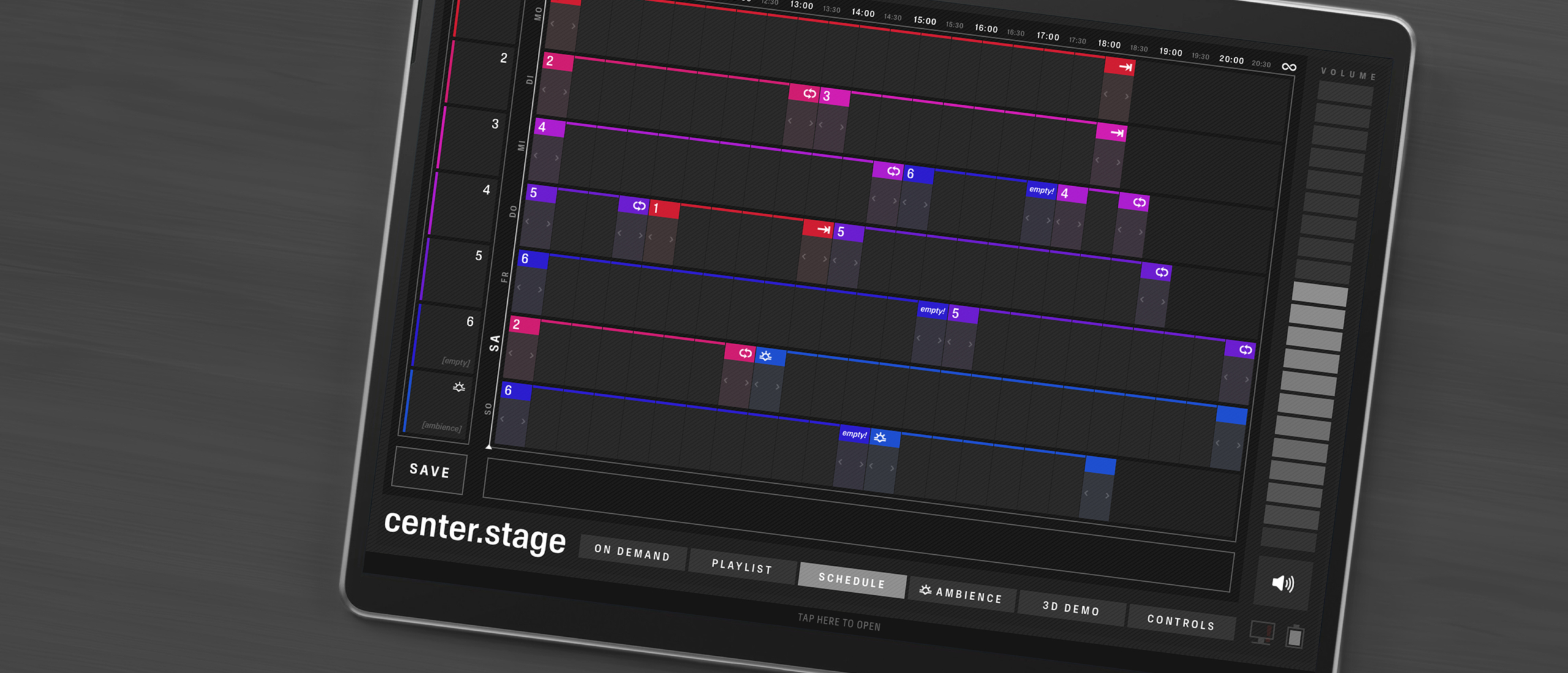
Task: Click the loop block after block 4 in MI row
Action: [x=1134, y=201]
